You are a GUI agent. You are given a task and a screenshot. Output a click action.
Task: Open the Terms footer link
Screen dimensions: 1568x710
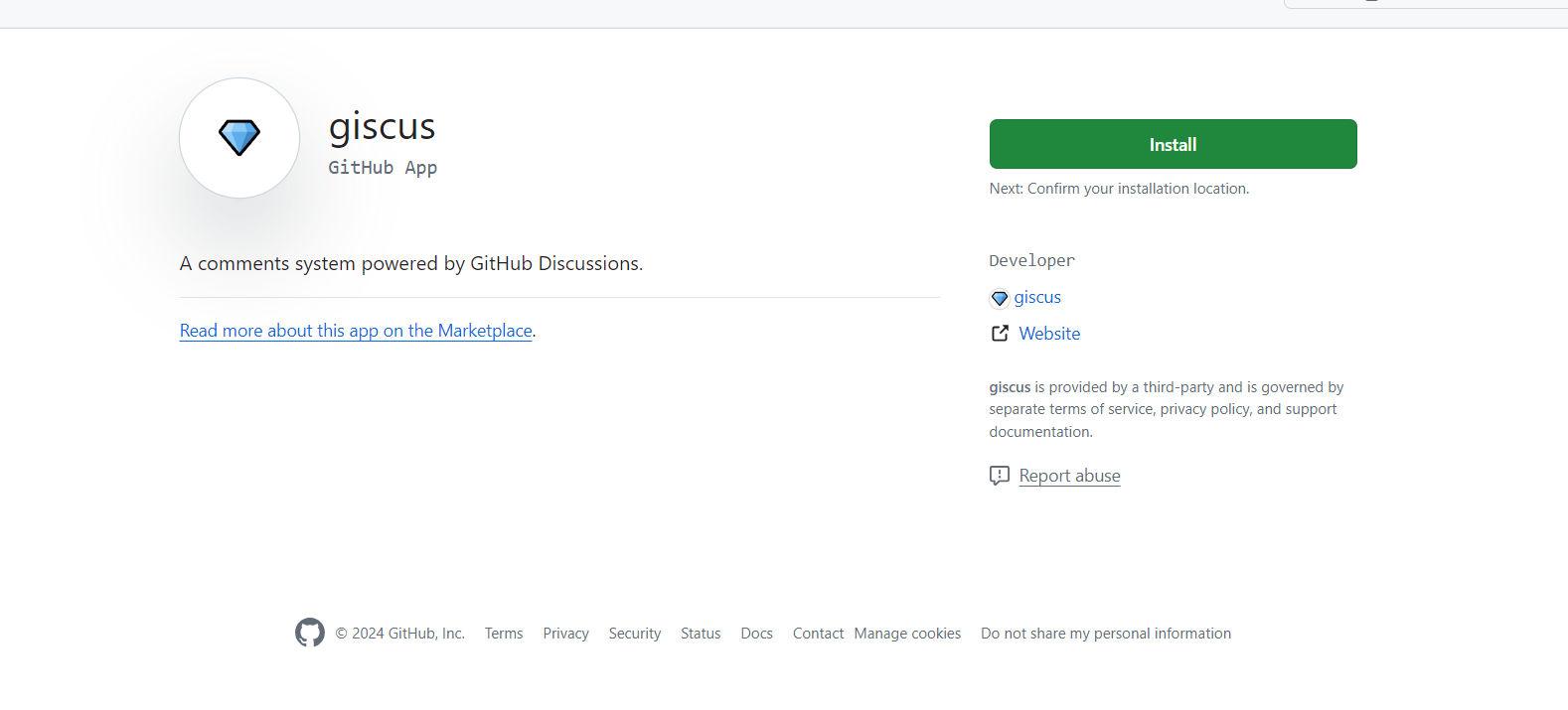click(504, 634)
